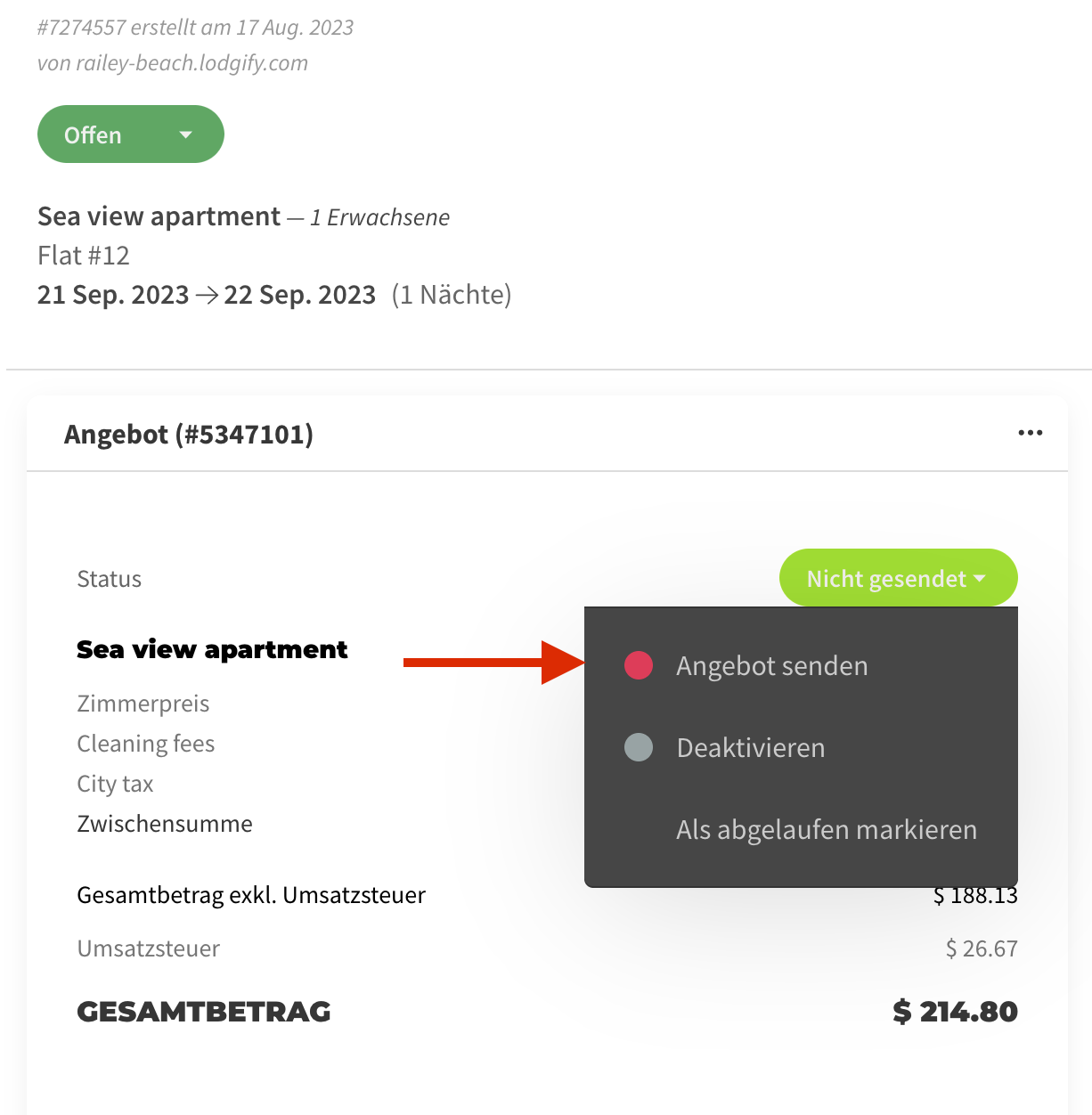This screenshot has width=1092, height=1115.
Task: Choose Als abgelaufen markieren in the status menu
Action: pos(827,829)
